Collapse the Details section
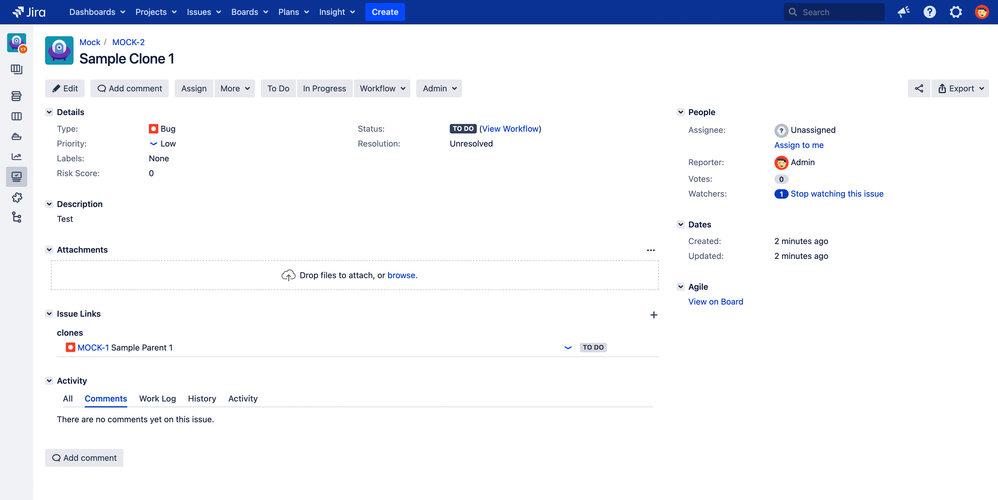The image size is (998, 500). [49, 113]
